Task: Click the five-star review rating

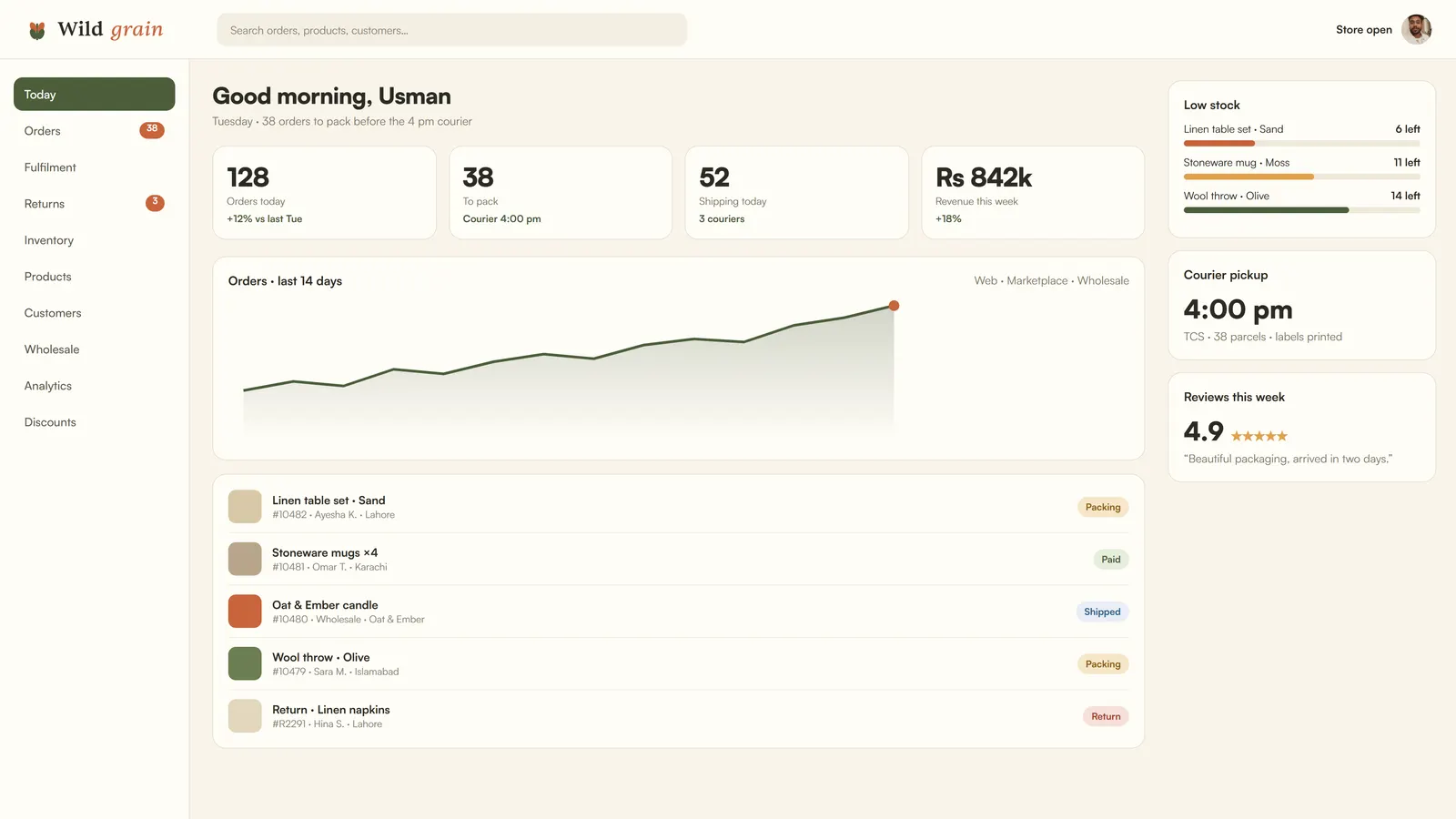Action: coord(1259,436)
